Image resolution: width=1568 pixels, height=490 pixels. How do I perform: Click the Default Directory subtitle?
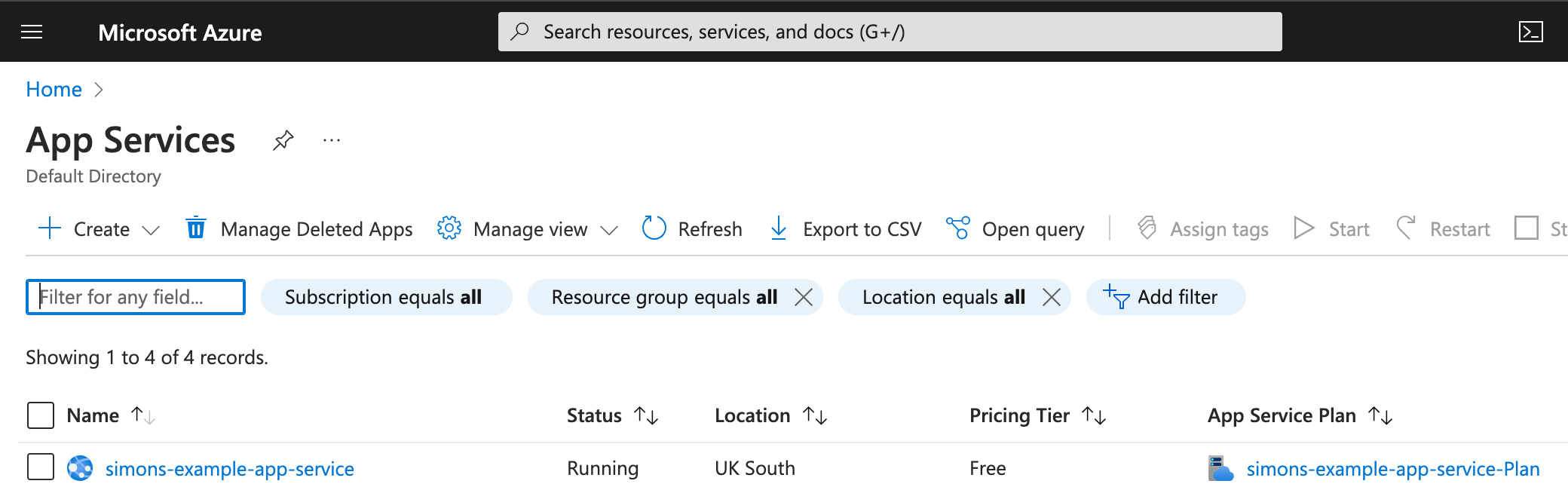[93, 176]
